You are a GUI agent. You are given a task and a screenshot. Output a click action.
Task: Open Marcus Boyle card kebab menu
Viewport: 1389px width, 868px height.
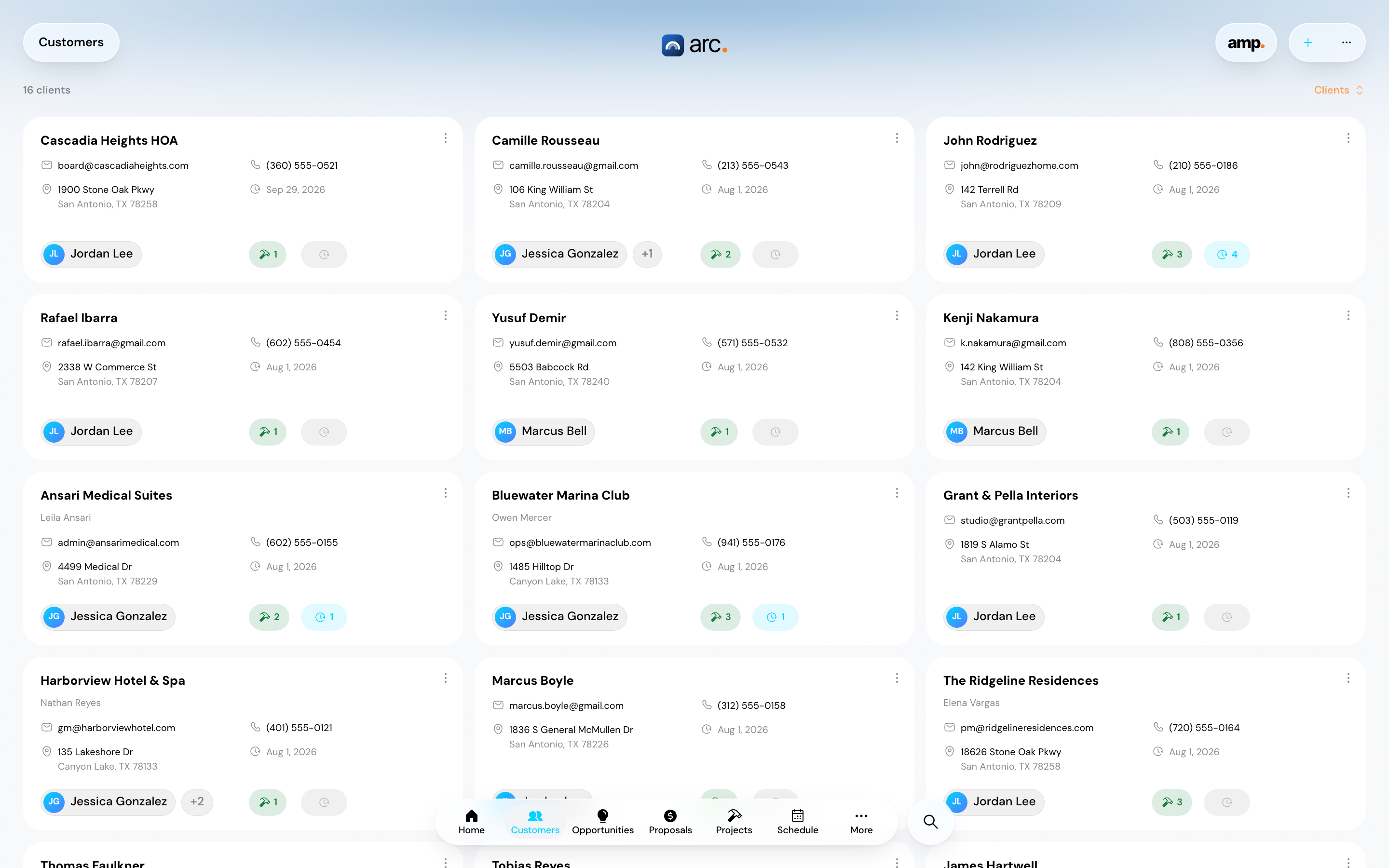coord(897,678)
